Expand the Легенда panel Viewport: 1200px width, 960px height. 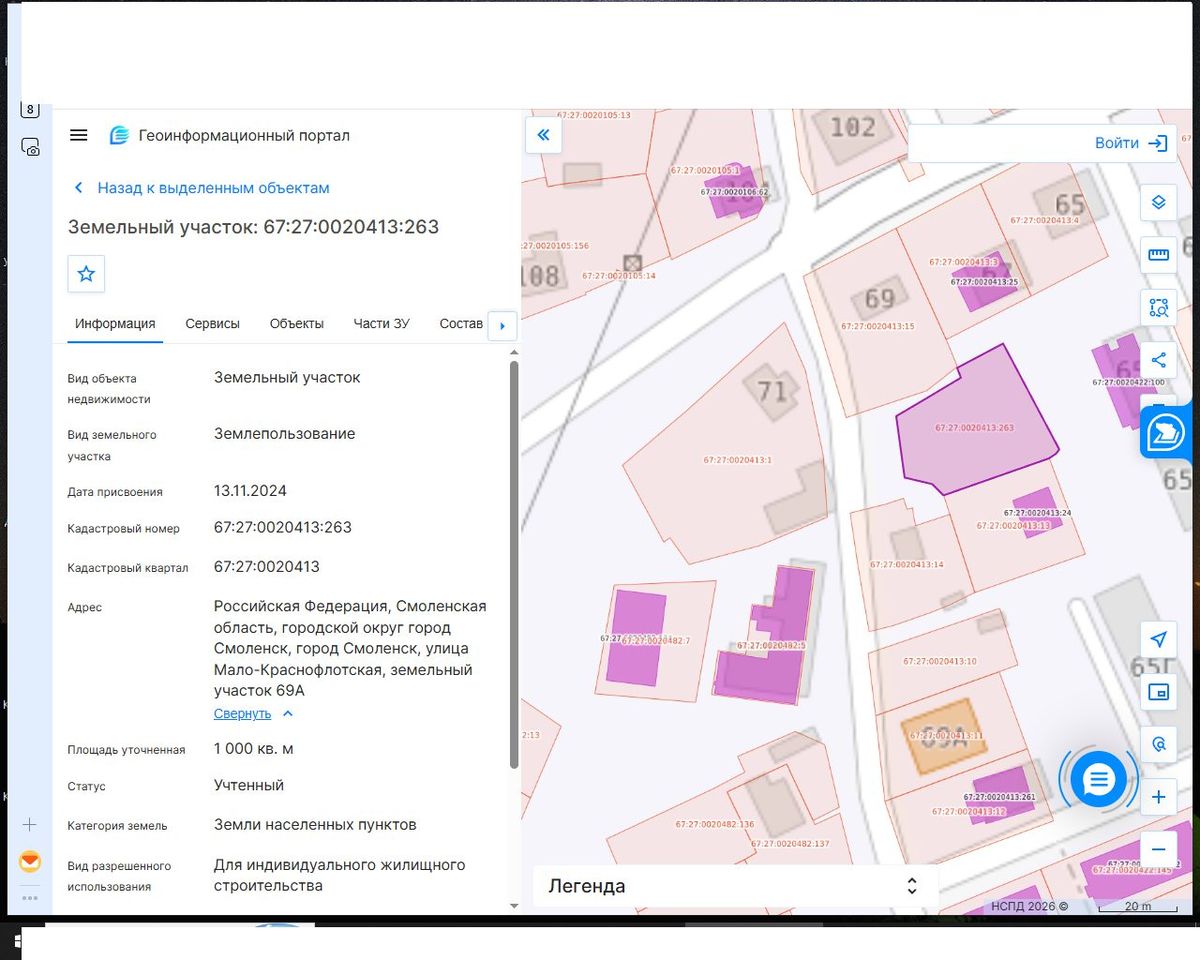[x=735, y=886]
